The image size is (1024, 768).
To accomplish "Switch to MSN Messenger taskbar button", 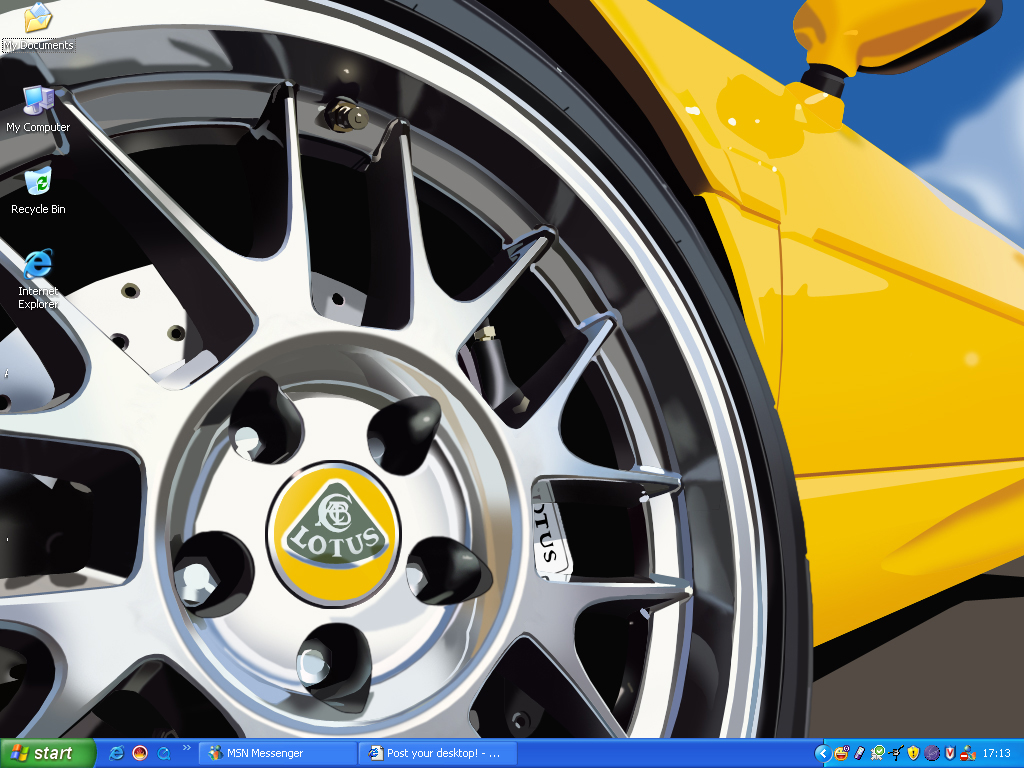I will (x=277, y=753).
